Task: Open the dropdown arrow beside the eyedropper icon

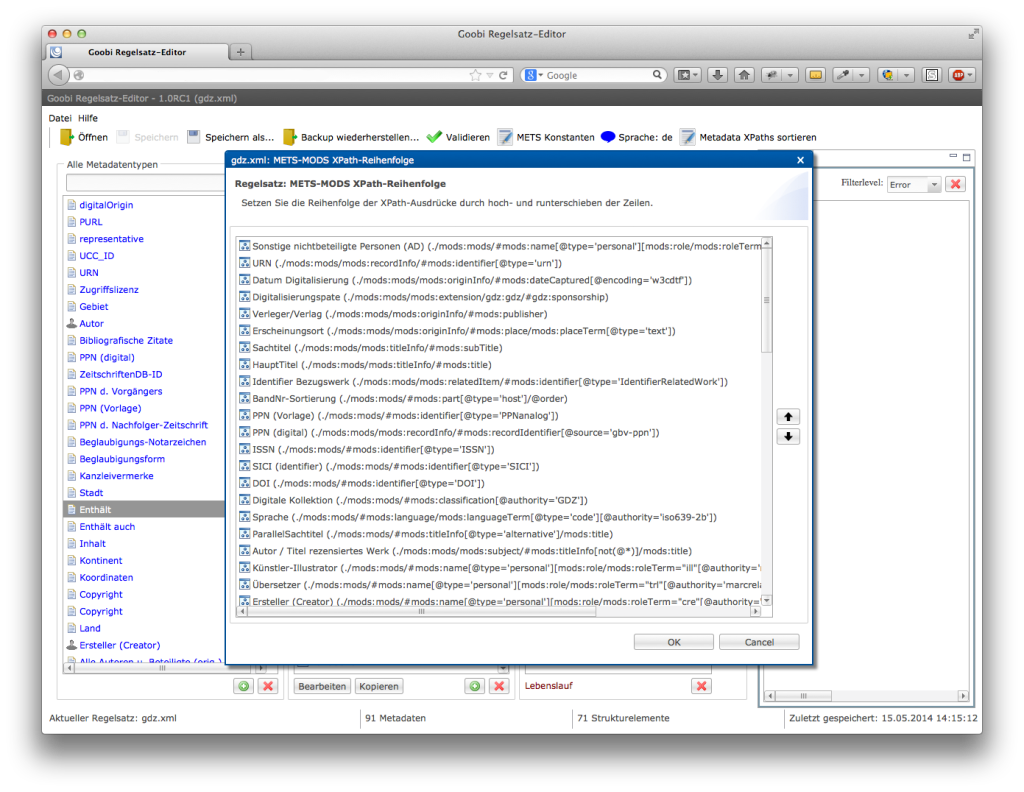Action: 861,75
